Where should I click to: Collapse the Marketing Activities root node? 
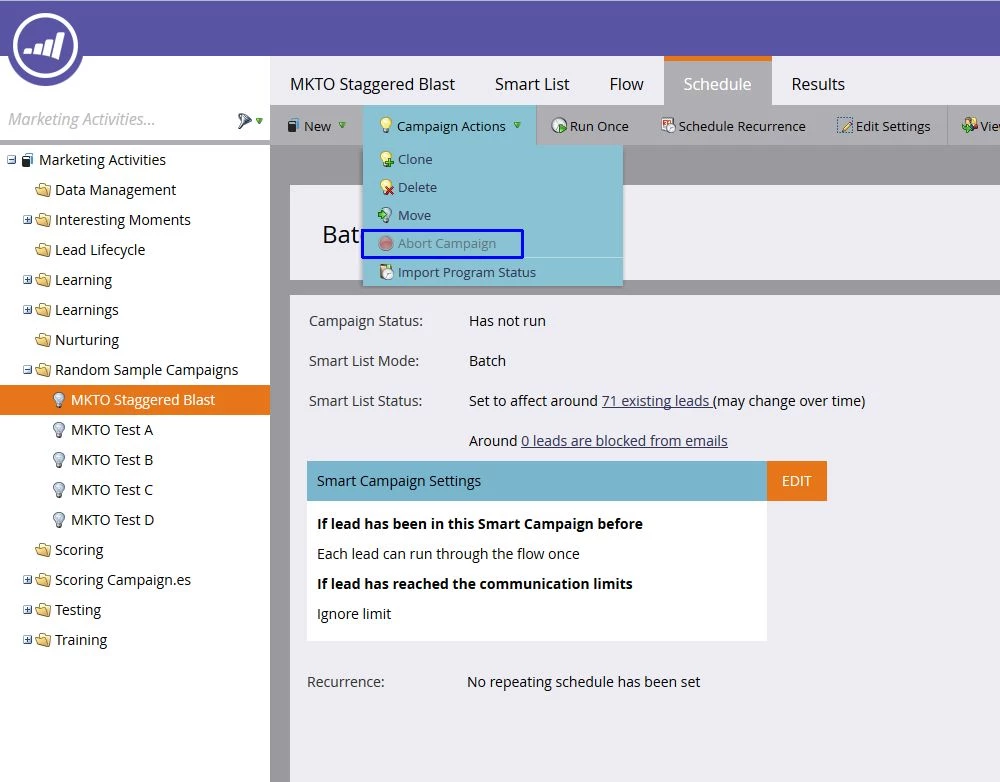pos(11,159)
